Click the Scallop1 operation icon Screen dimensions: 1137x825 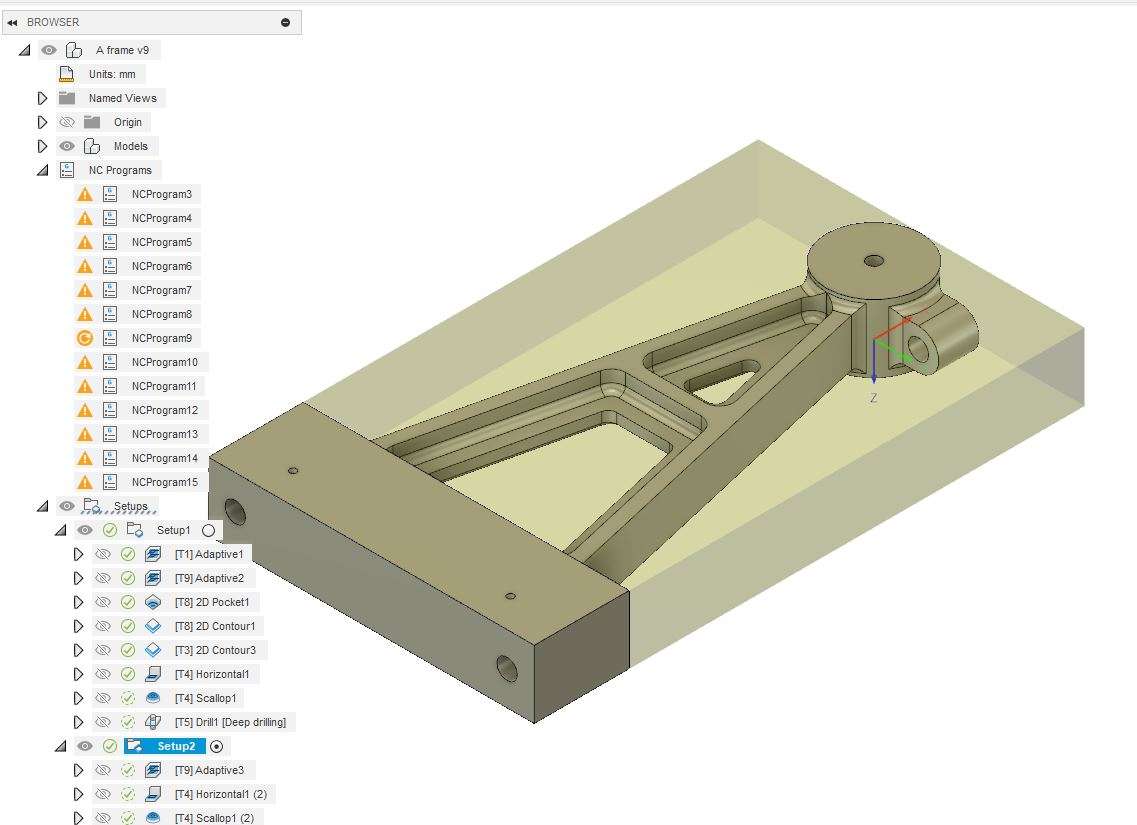pos(152,698)
